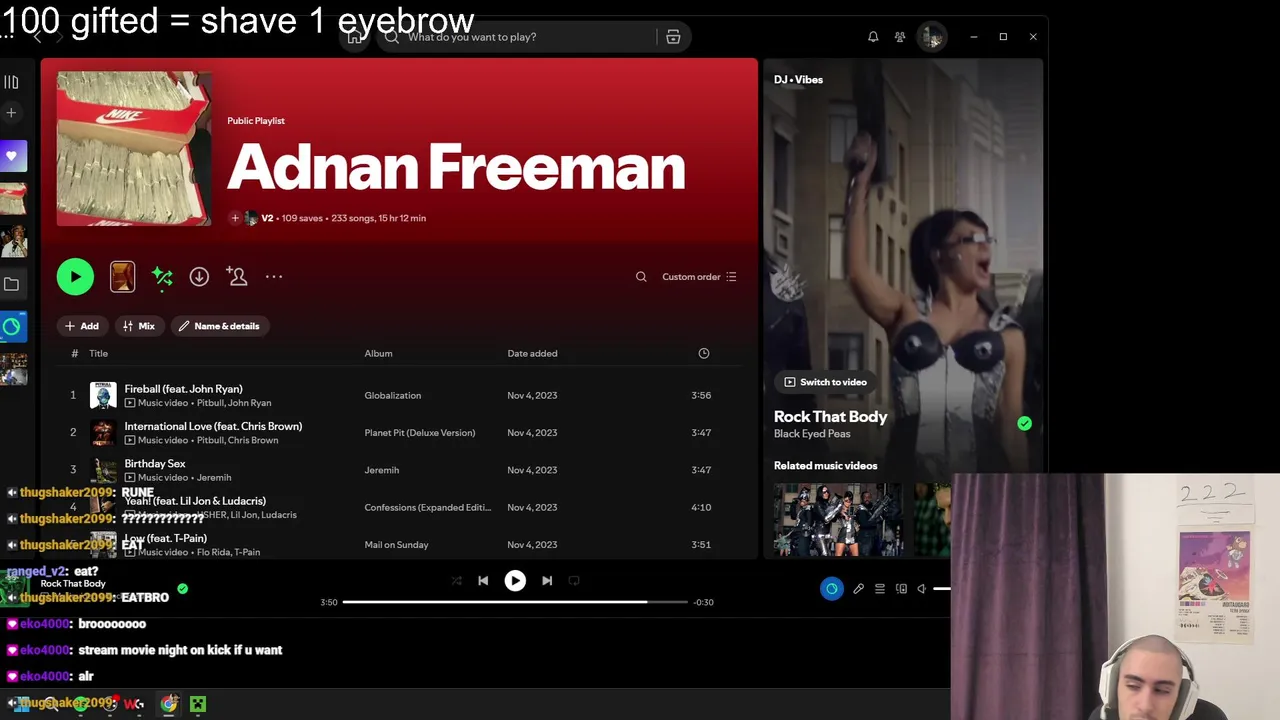Open the Fireball track cover thumbnail

pos(103,395)
